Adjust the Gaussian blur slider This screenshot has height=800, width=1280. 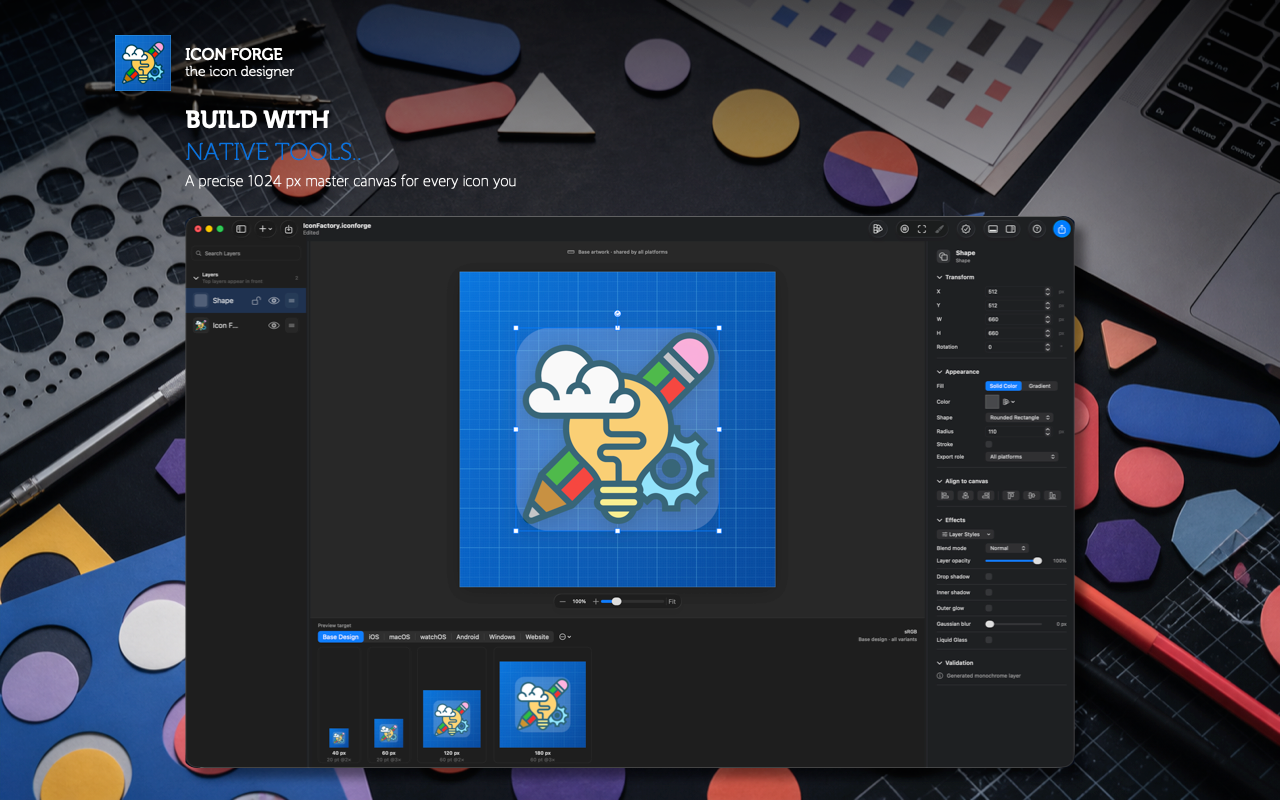1014,624
